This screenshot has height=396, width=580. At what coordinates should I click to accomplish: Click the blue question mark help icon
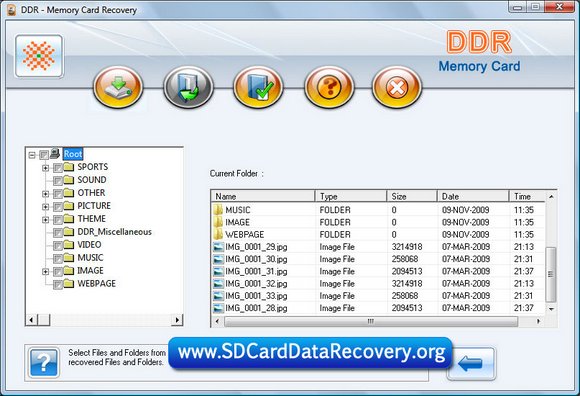(44, 362)
